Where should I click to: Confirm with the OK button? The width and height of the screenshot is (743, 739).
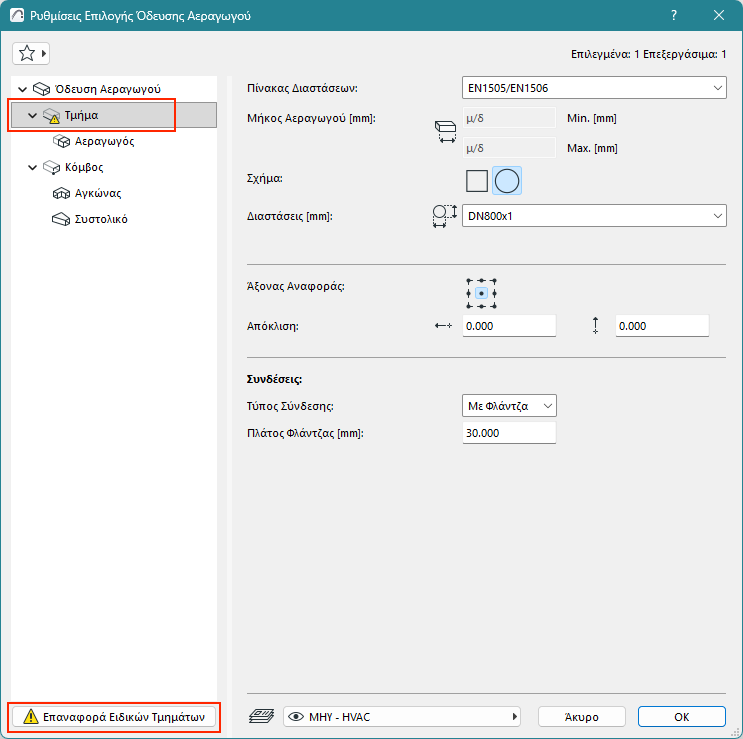pos(681,717)
